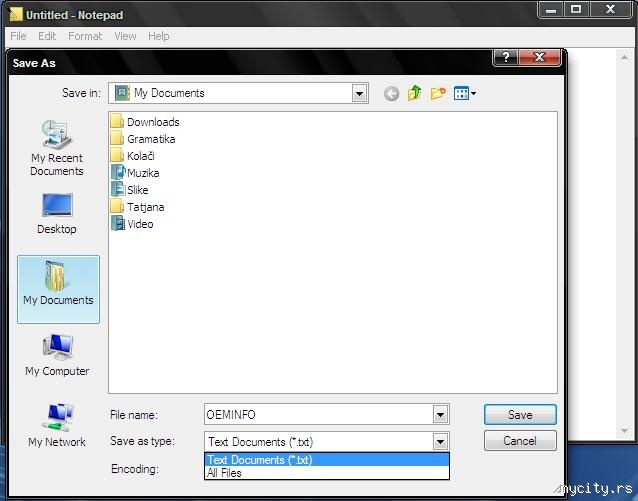Open Notepad View menu

click(125, 36)
